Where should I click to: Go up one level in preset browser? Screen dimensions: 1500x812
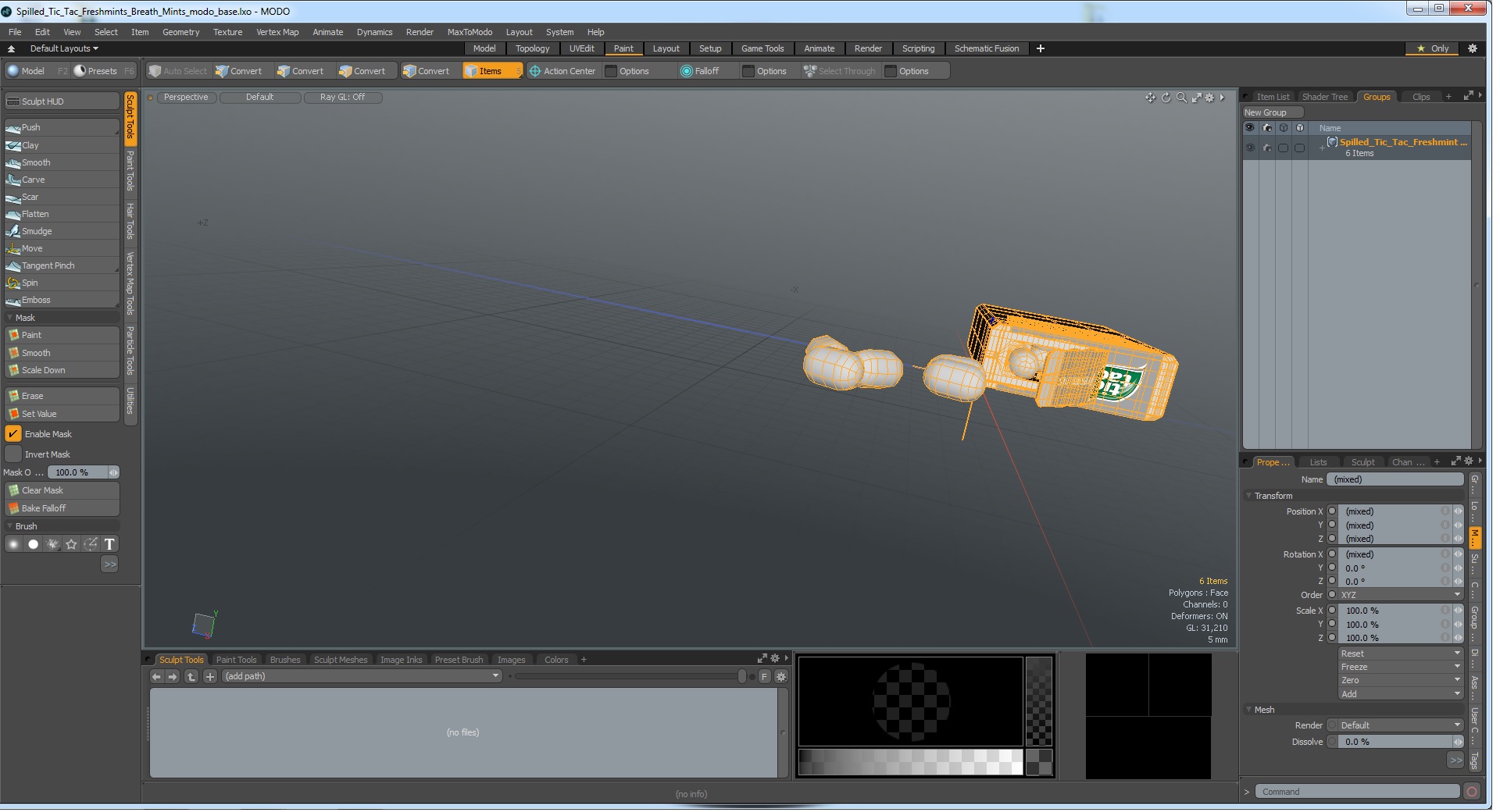tap(191, 677)
